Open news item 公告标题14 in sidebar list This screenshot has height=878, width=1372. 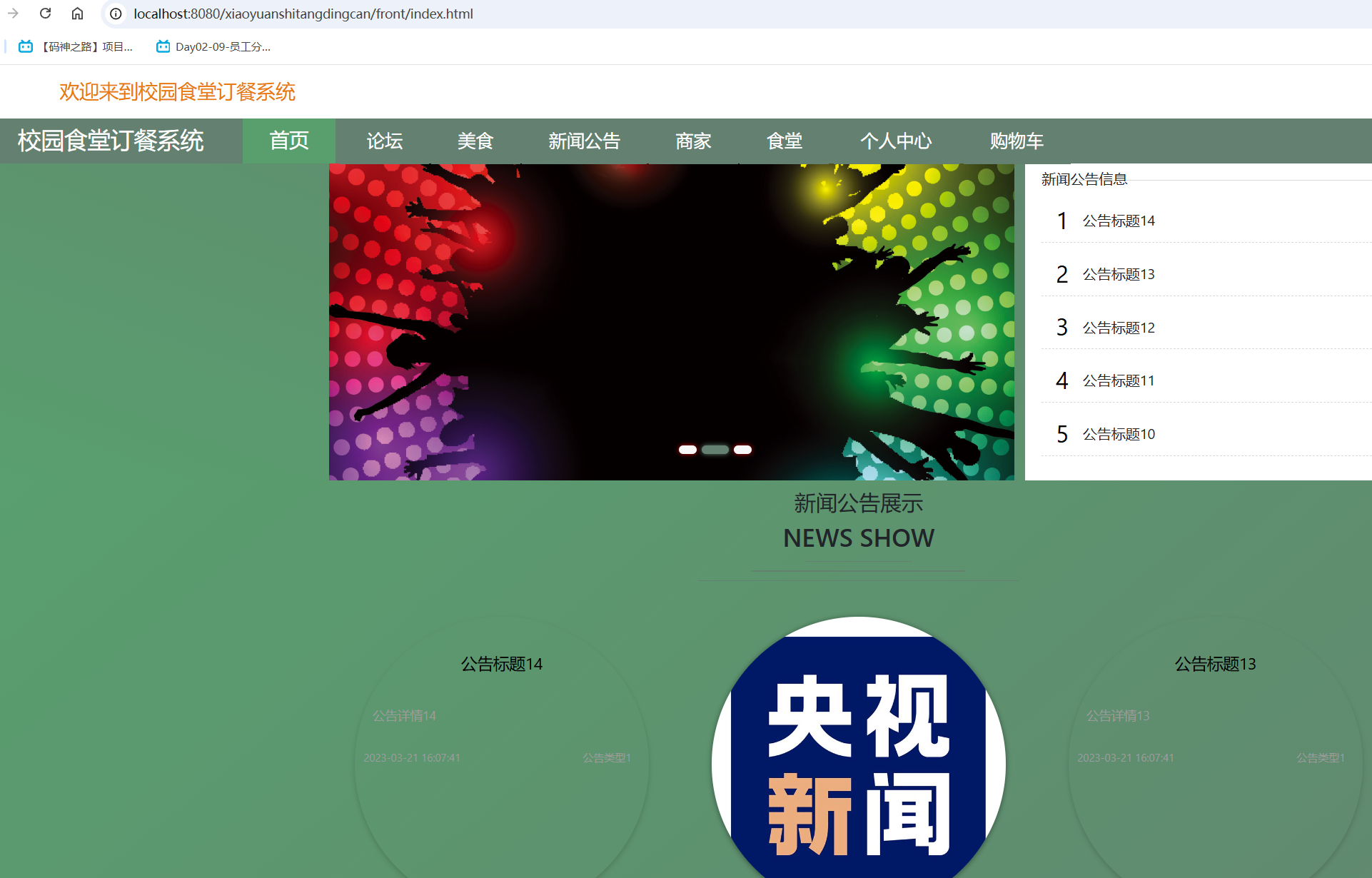tap(1119, 221)
